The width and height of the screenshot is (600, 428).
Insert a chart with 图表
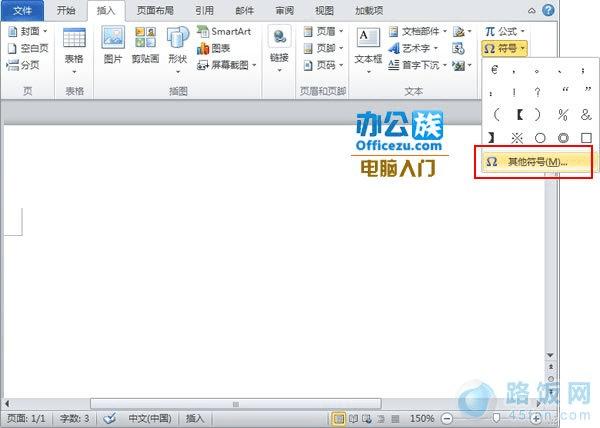pyautogui.click(x=214, y=48)
